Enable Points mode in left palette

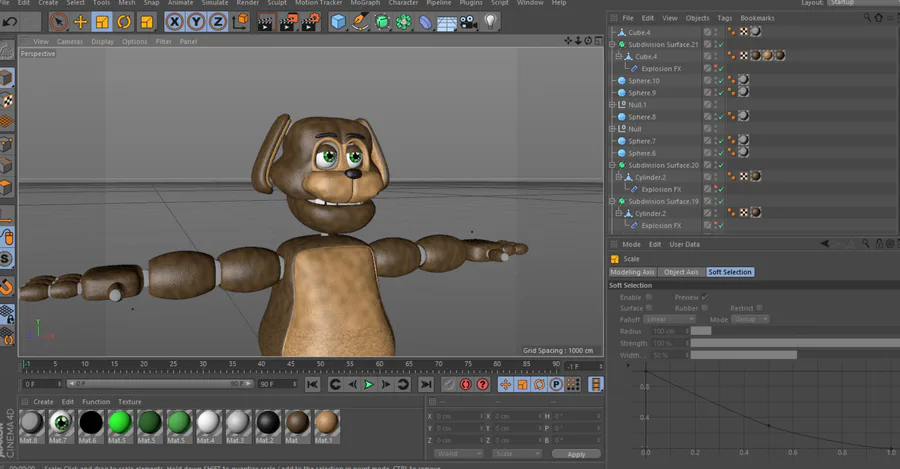click(x=6, y=144)
